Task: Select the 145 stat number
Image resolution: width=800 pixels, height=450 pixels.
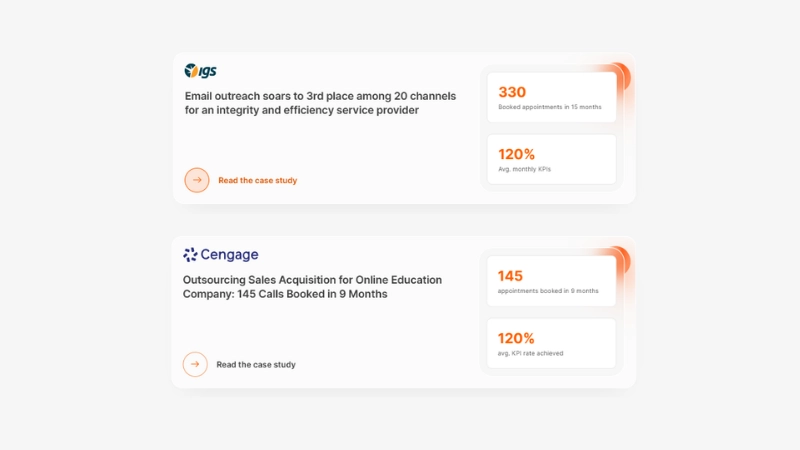Action: click(x=510, y=276)
